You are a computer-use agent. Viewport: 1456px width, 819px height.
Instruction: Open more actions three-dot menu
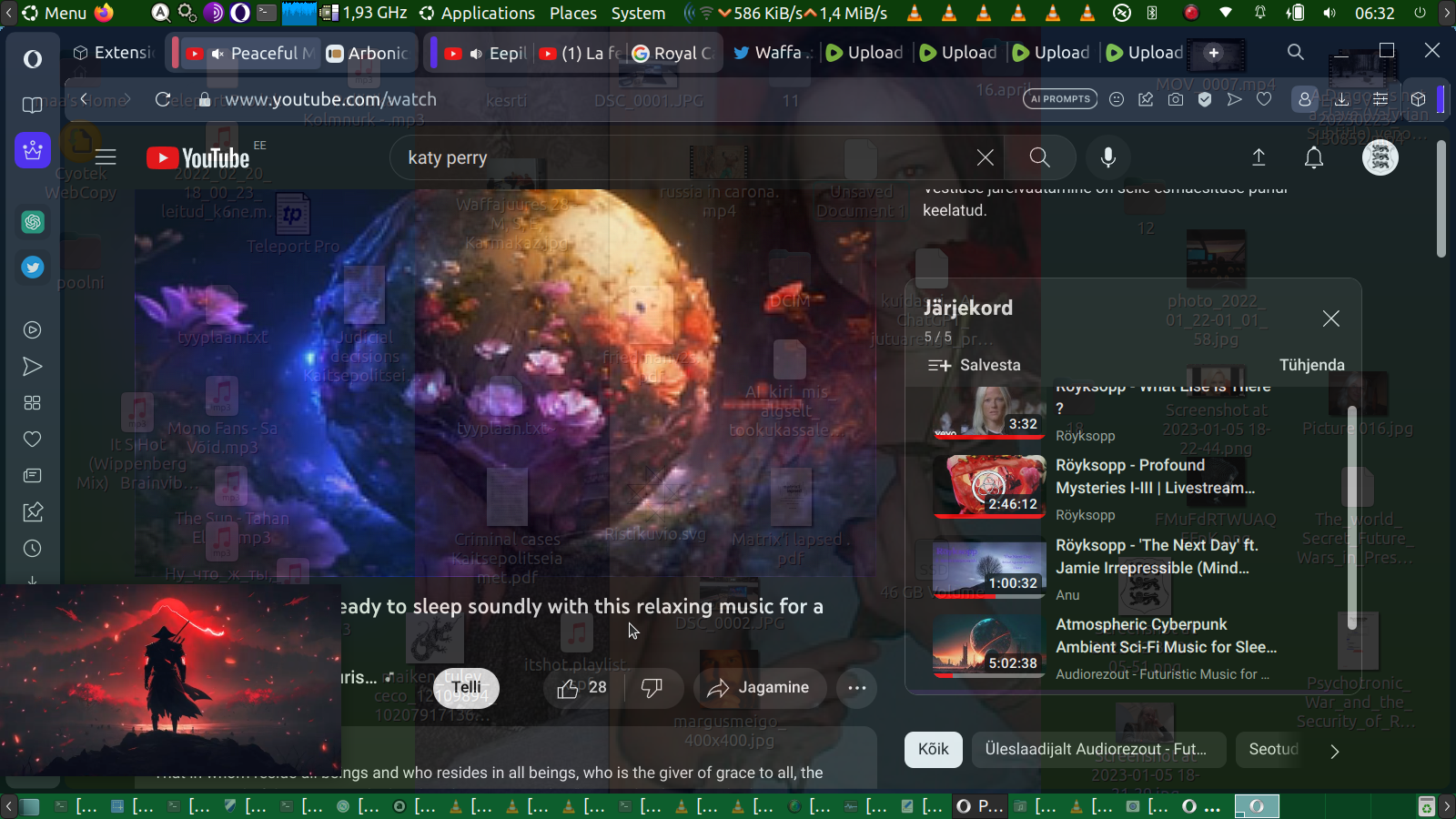tap(856, 688)
